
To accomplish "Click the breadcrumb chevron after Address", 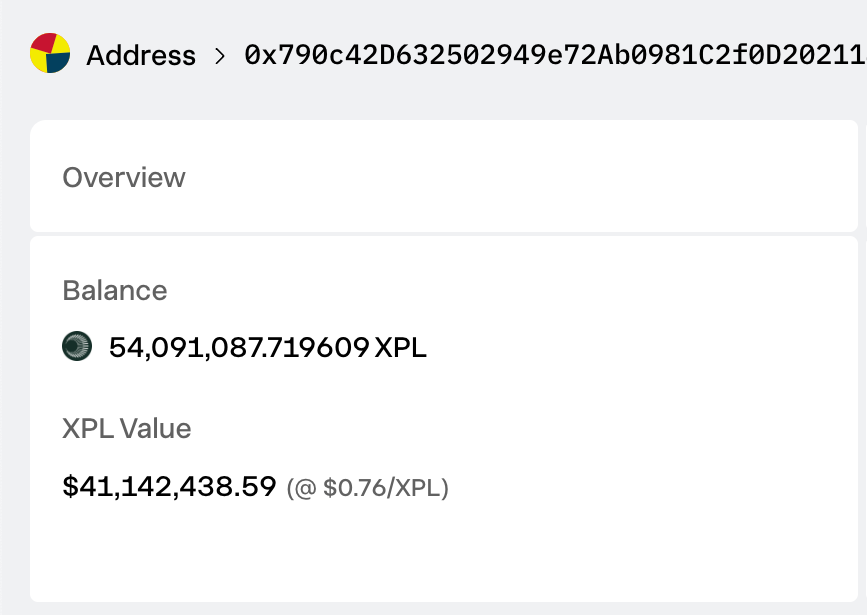I will click(220, 55).
